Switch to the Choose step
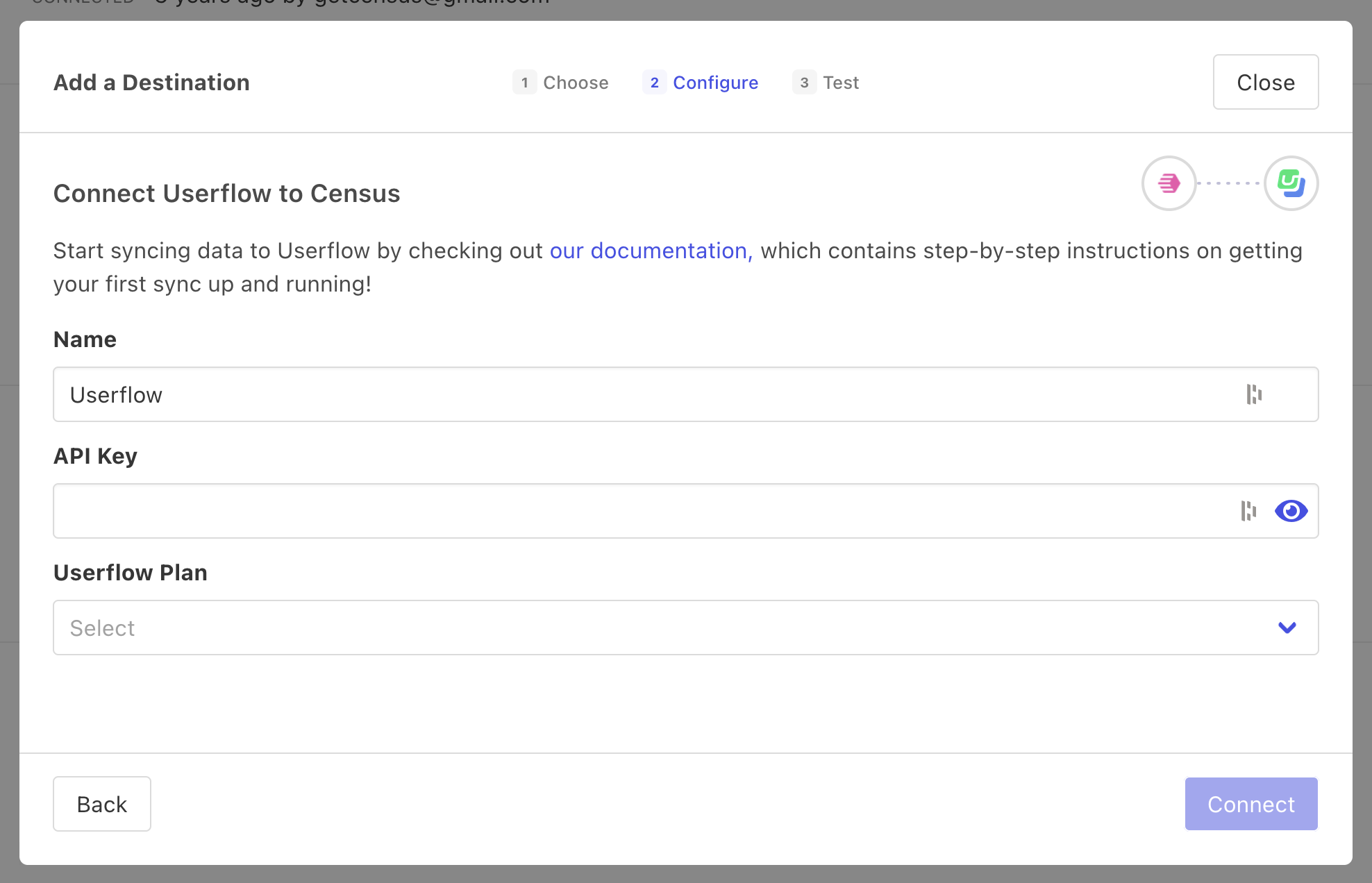The image size is (1372, 883). 576,82
